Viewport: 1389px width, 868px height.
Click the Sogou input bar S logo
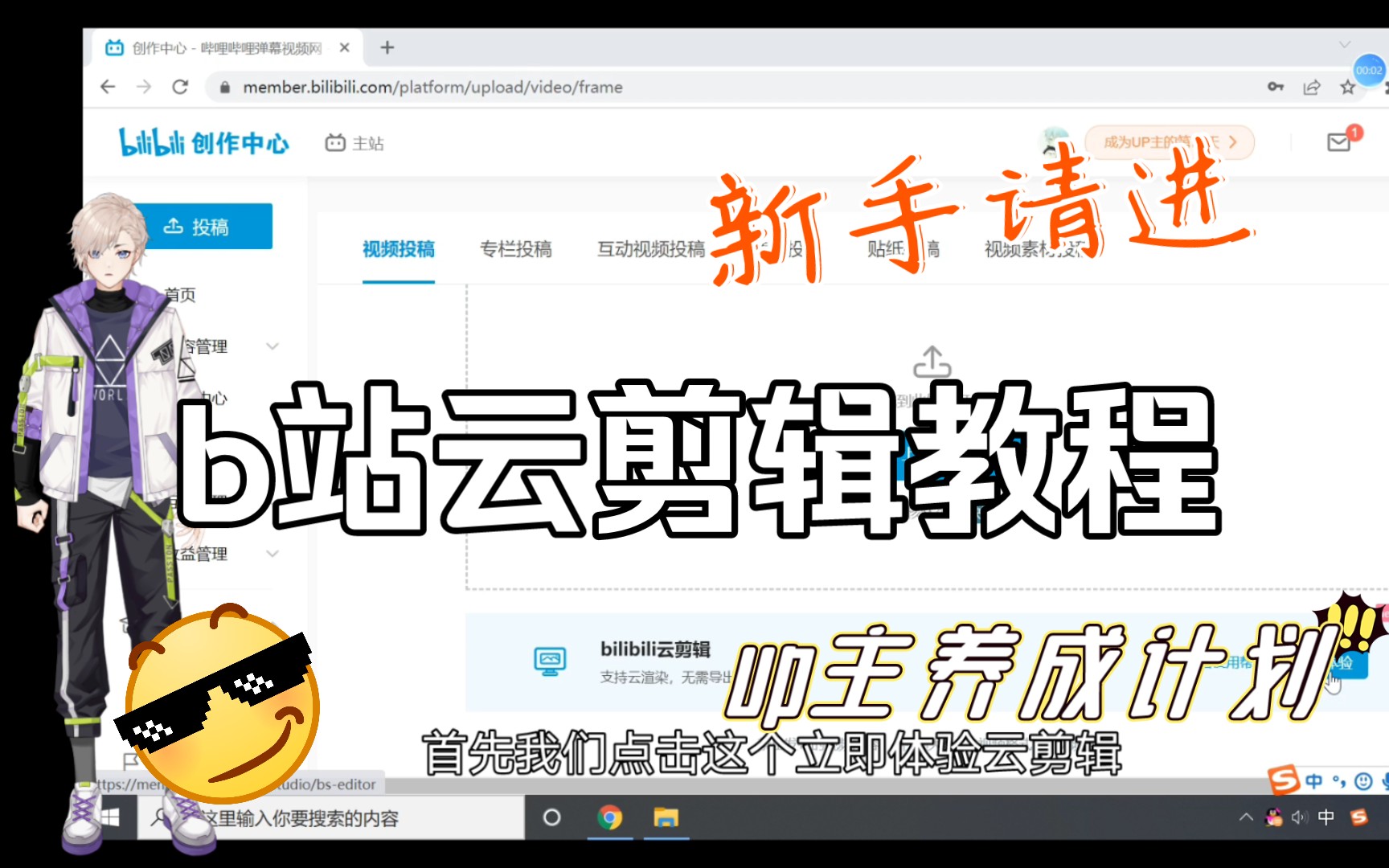point(1284,780)
